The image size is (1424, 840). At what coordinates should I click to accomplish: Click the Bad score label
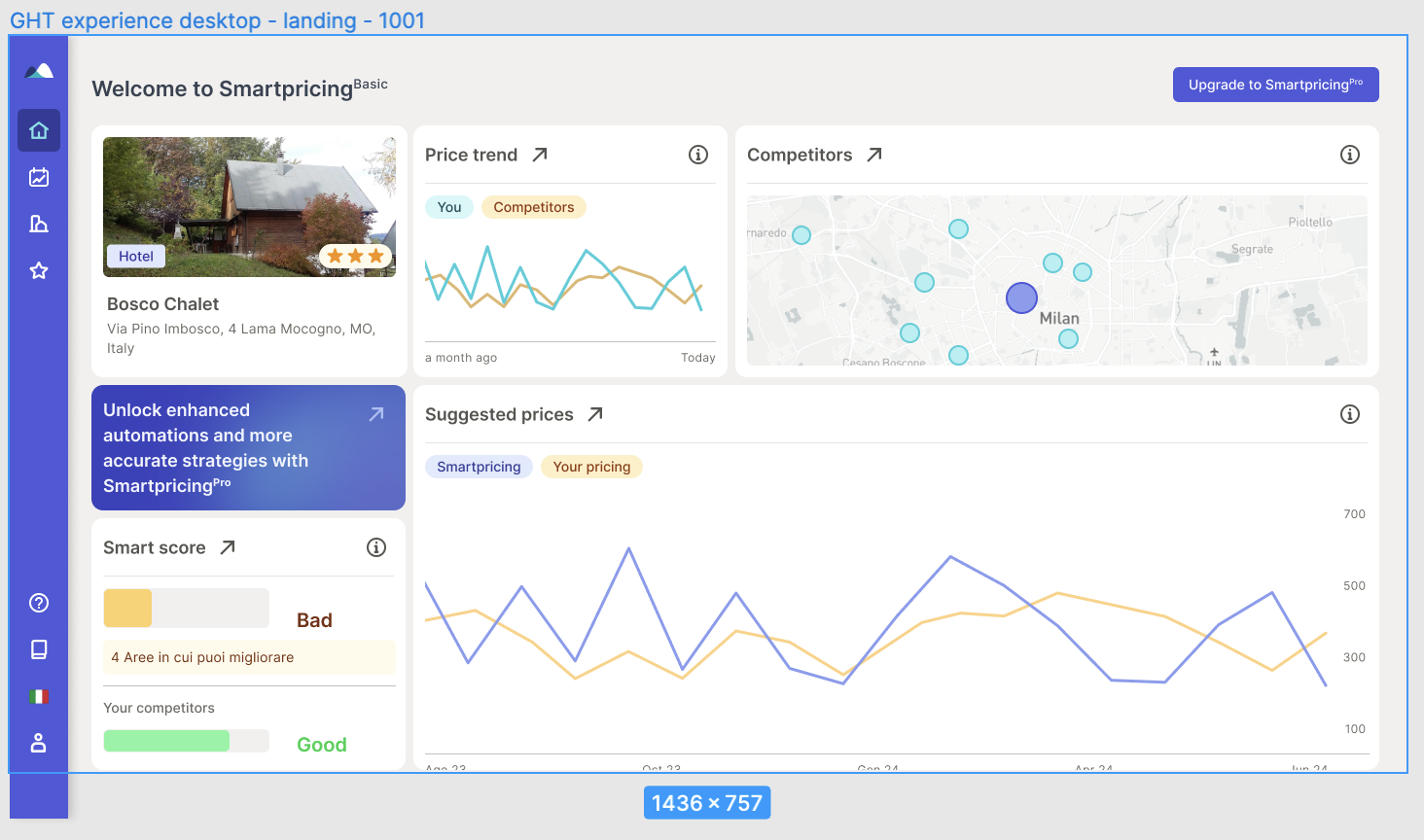314,620
